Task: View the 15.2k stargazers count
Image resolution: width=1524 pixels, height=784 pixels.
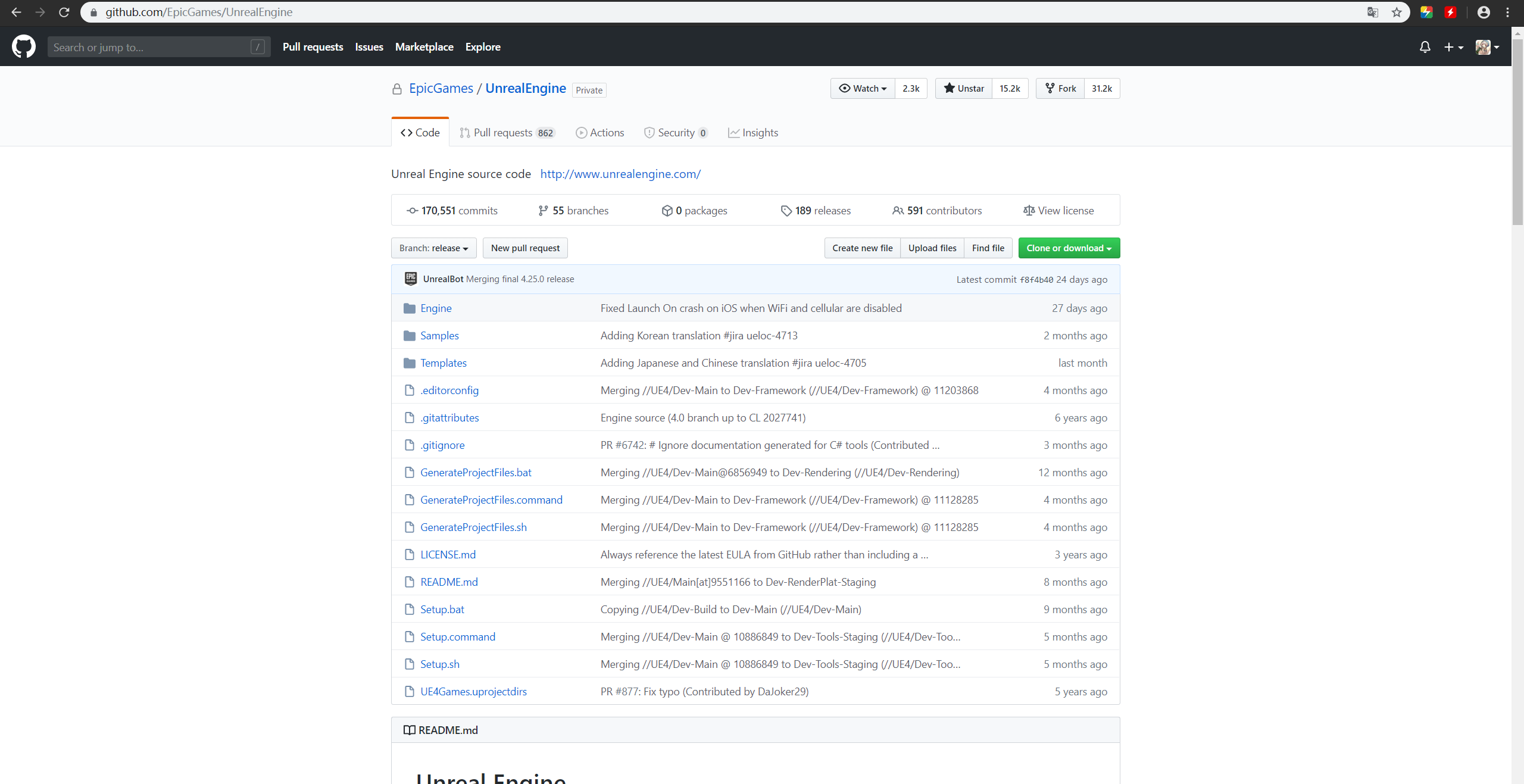Action: [x=1010, y=89]
